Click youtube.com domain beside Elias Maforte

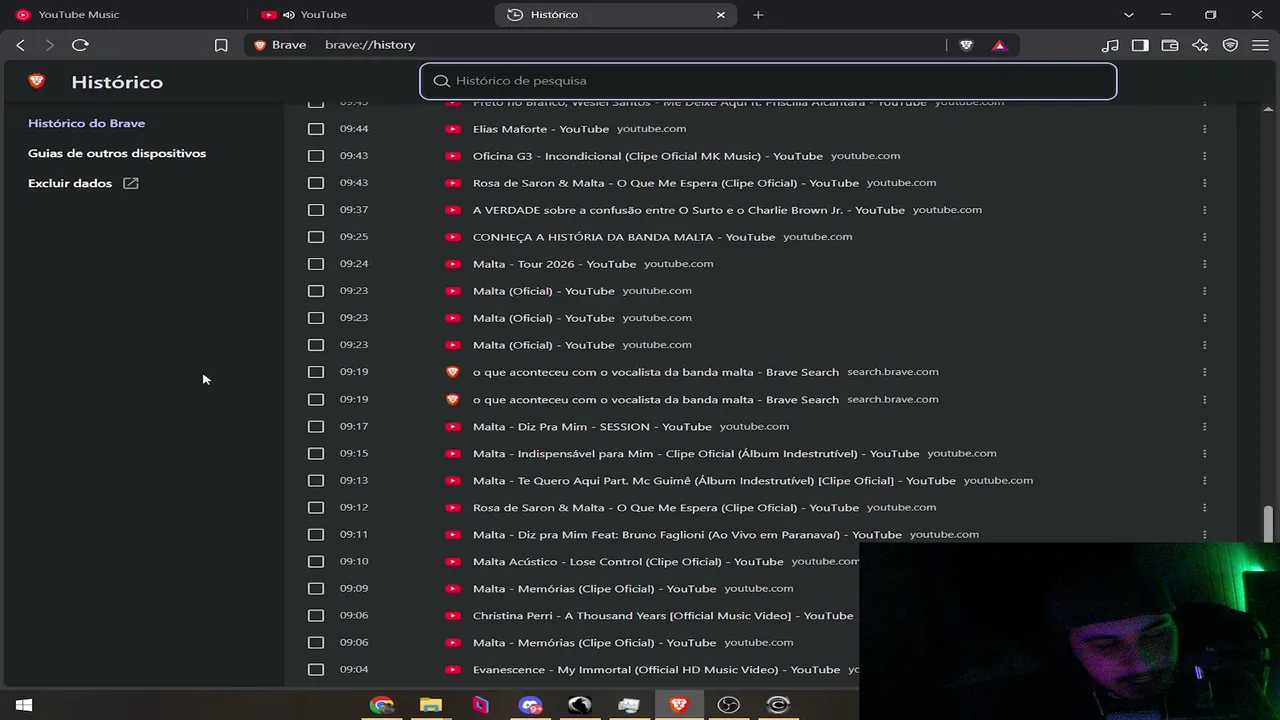point(651,129)
